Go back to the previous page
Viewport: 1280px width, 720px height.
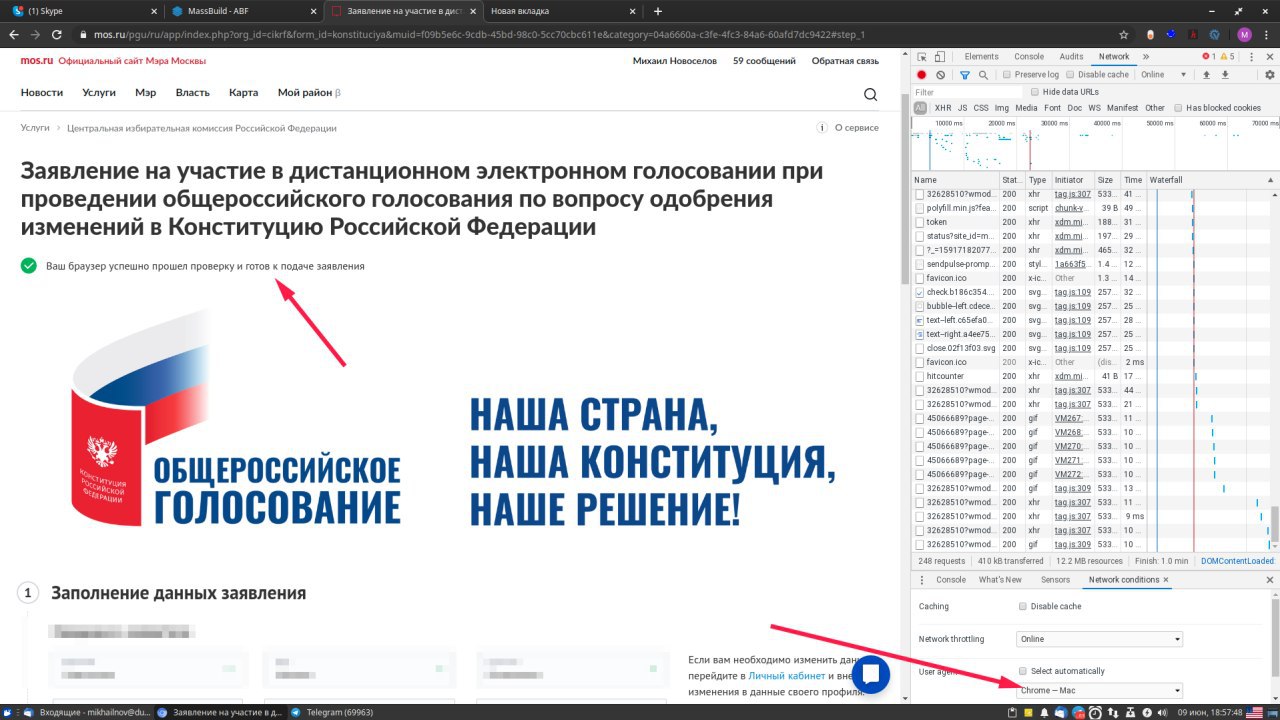pos(14,34)
